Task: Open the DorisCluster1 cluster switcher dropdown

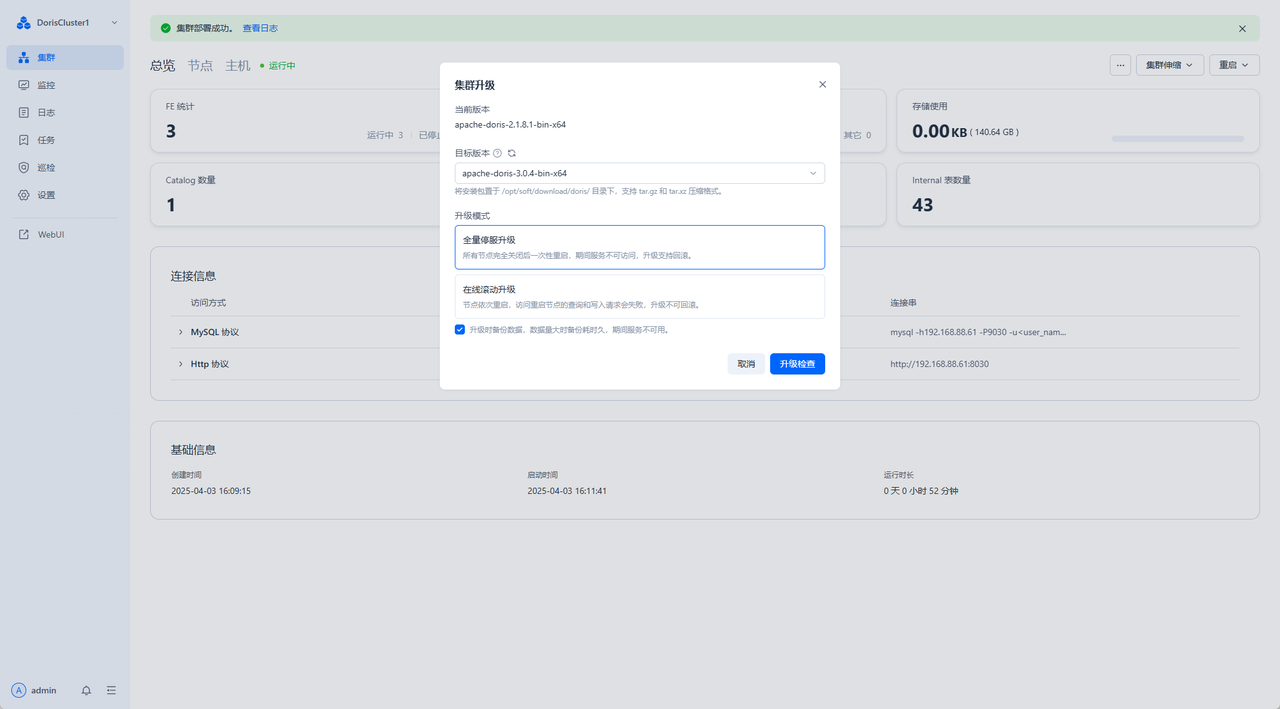Action: point(114,22)
